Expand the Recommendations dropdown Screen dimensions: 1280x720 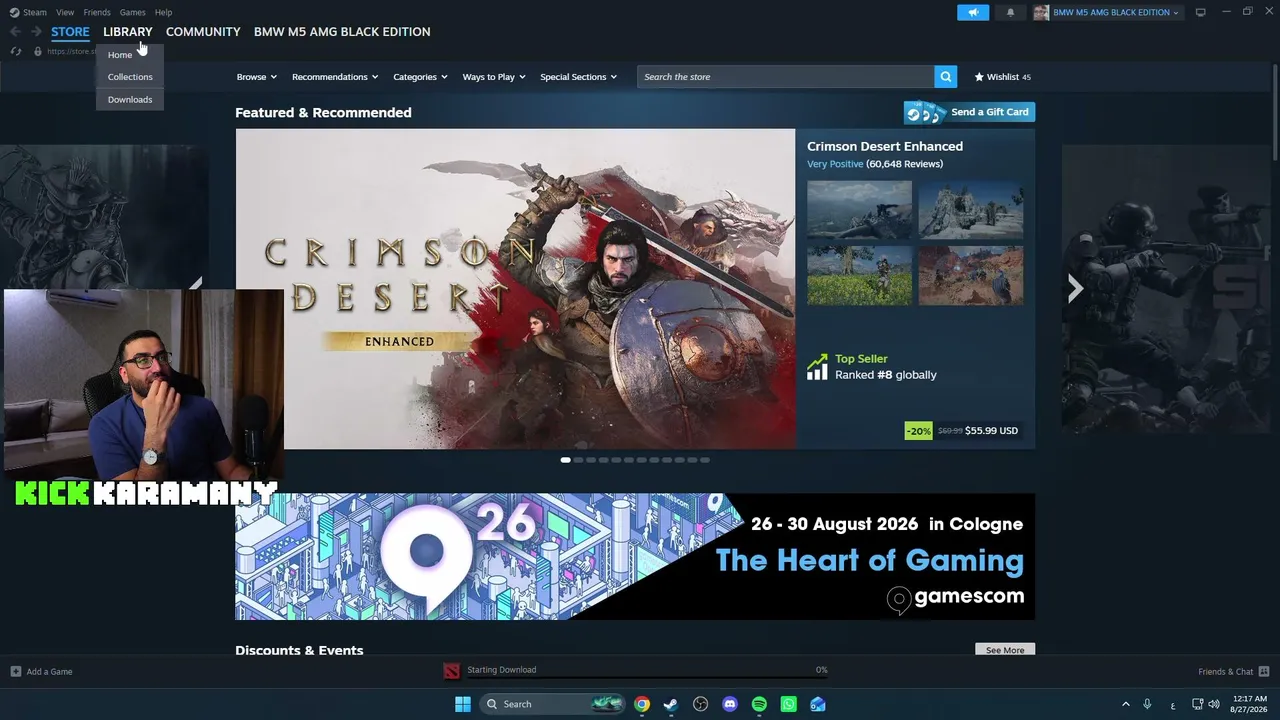pos(335,77)
